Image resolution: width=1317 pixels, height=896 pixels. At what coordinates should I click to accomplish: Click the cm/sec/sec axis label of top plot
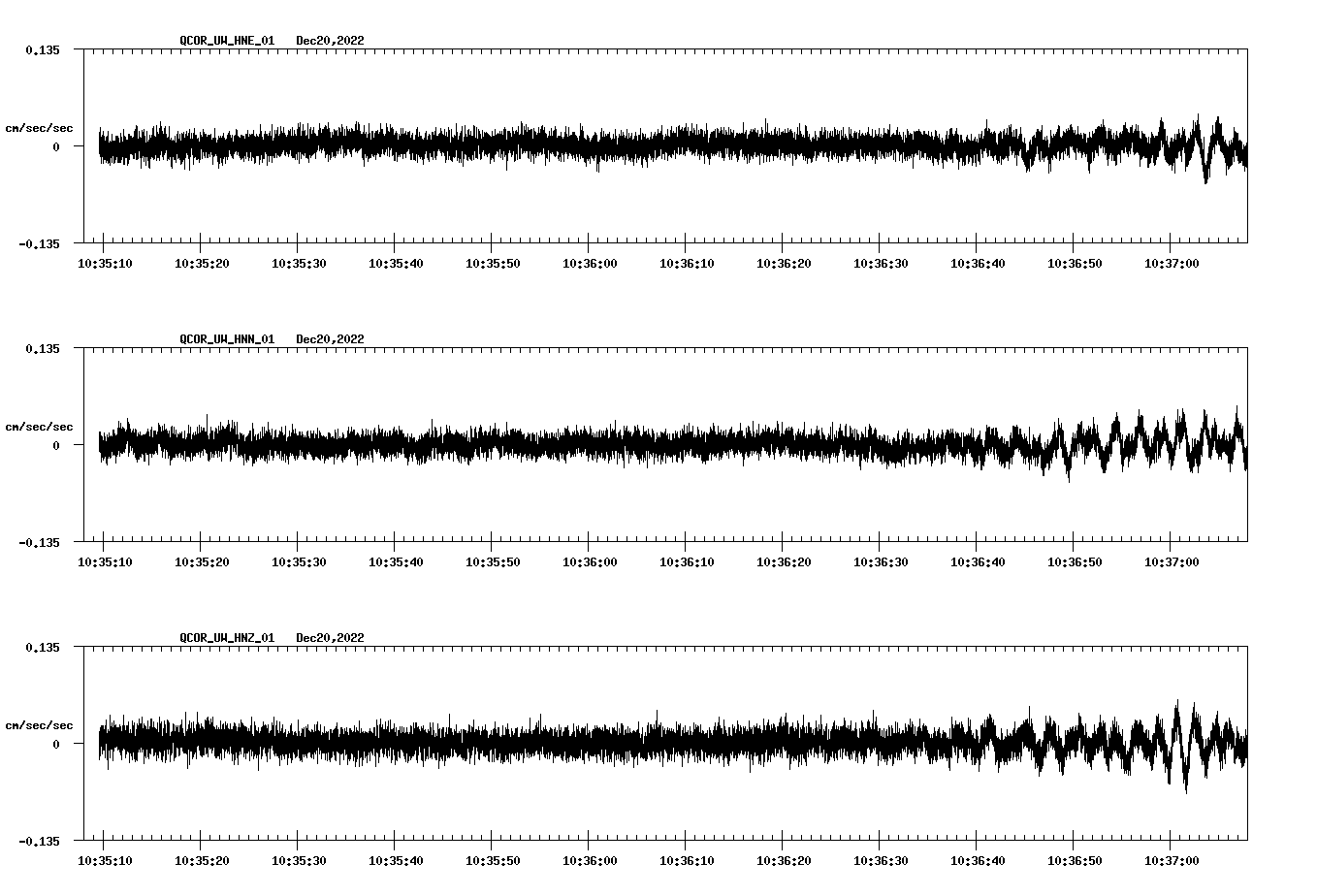39,127
